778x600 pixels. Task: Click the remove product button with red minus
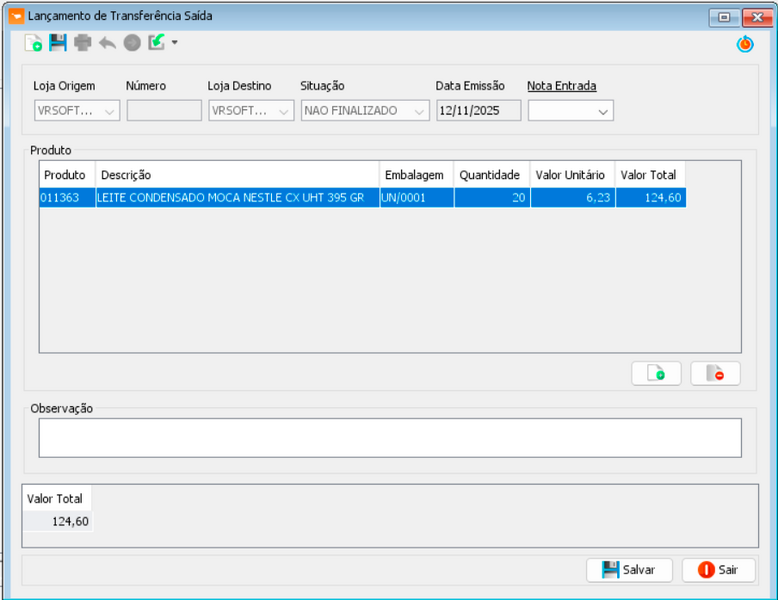click(715, 373)
